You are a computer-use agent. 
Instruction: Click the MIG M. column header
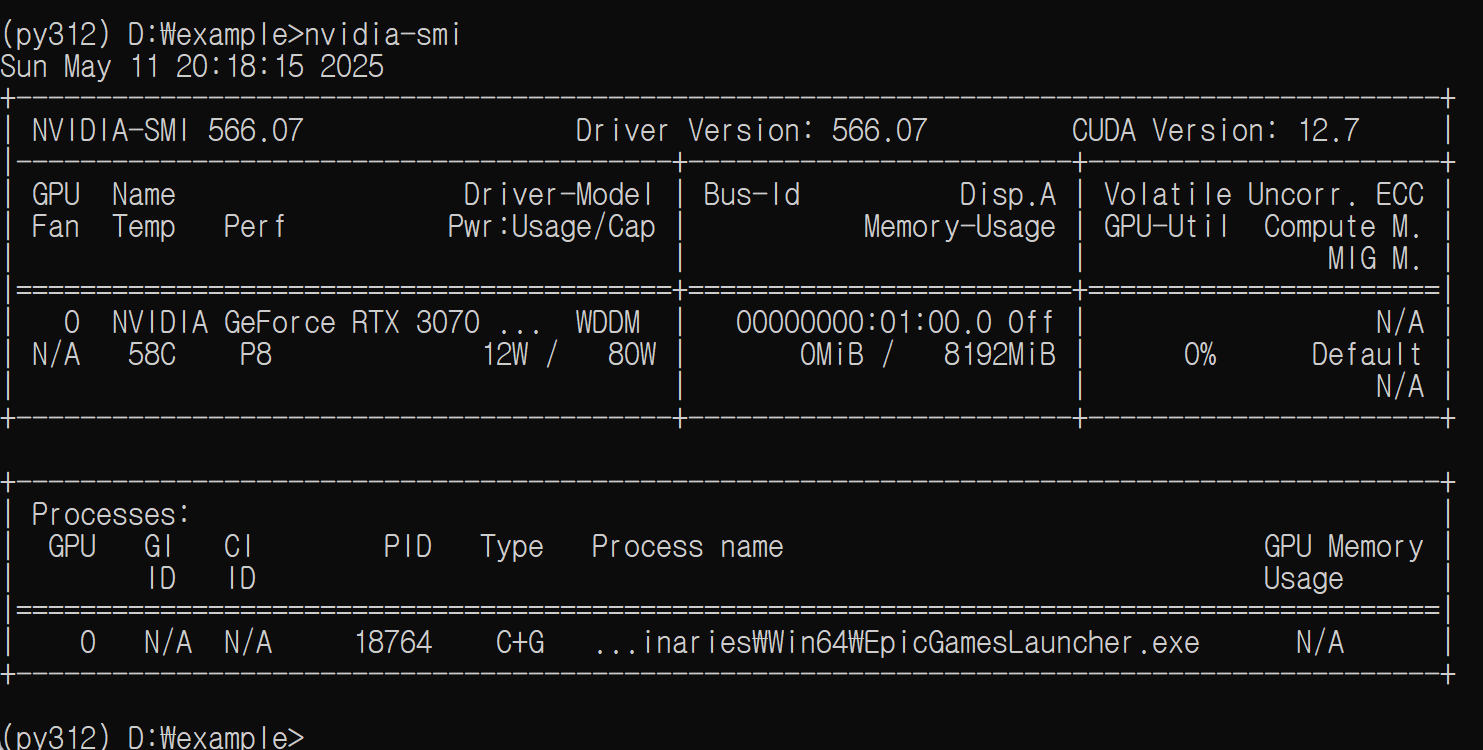tap(1375, 259)
